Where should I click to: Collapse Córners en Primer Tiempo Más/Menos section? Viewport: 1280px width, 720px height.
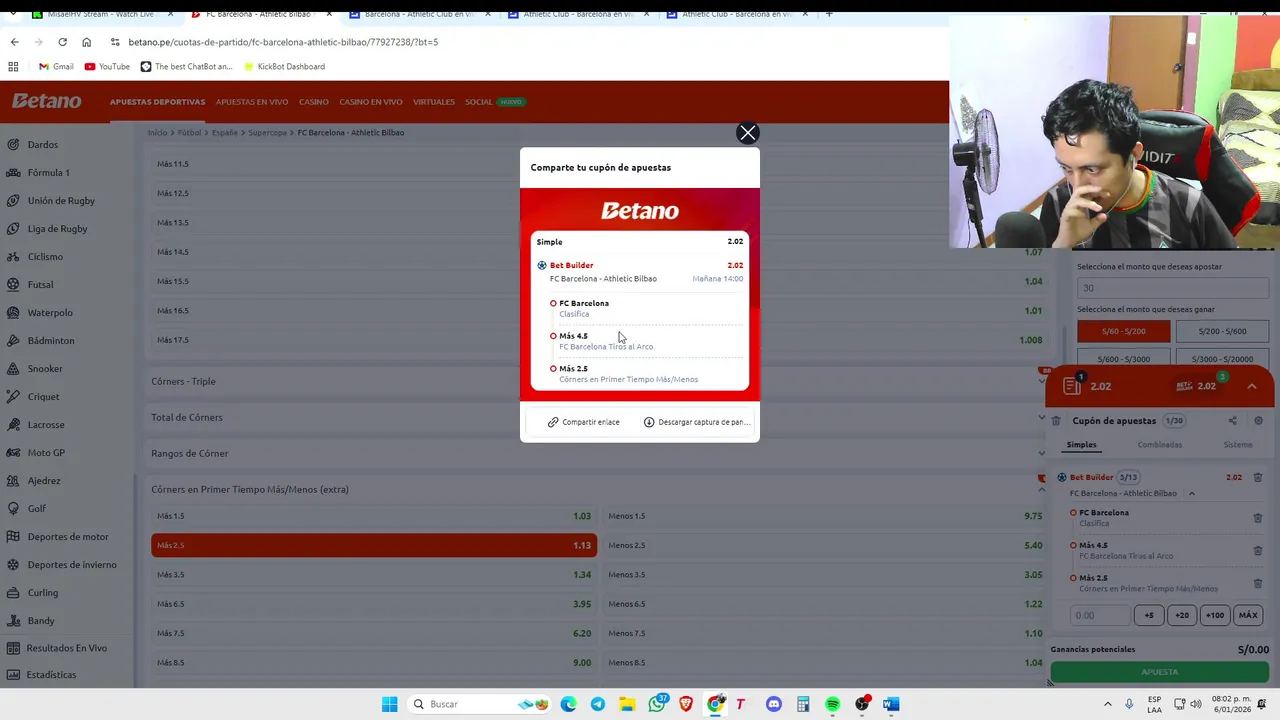tap(597, 489)
